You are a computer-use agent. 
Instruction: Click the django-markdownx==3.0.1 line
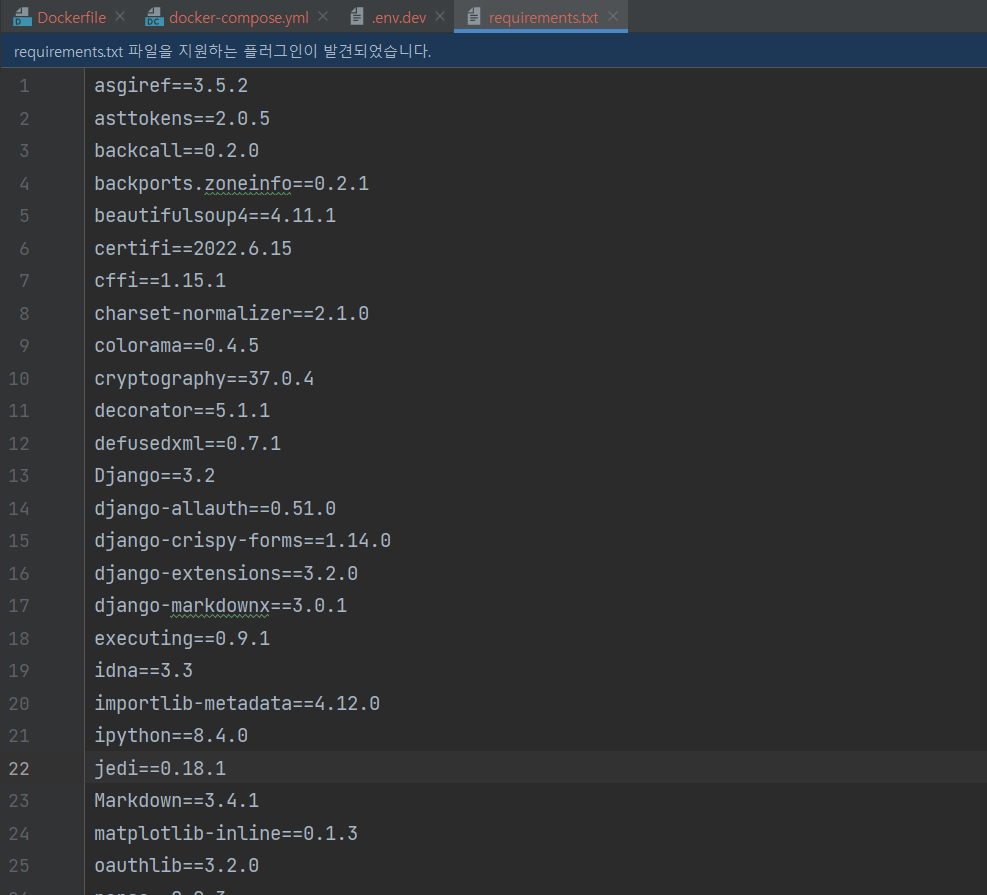(220, 605)
